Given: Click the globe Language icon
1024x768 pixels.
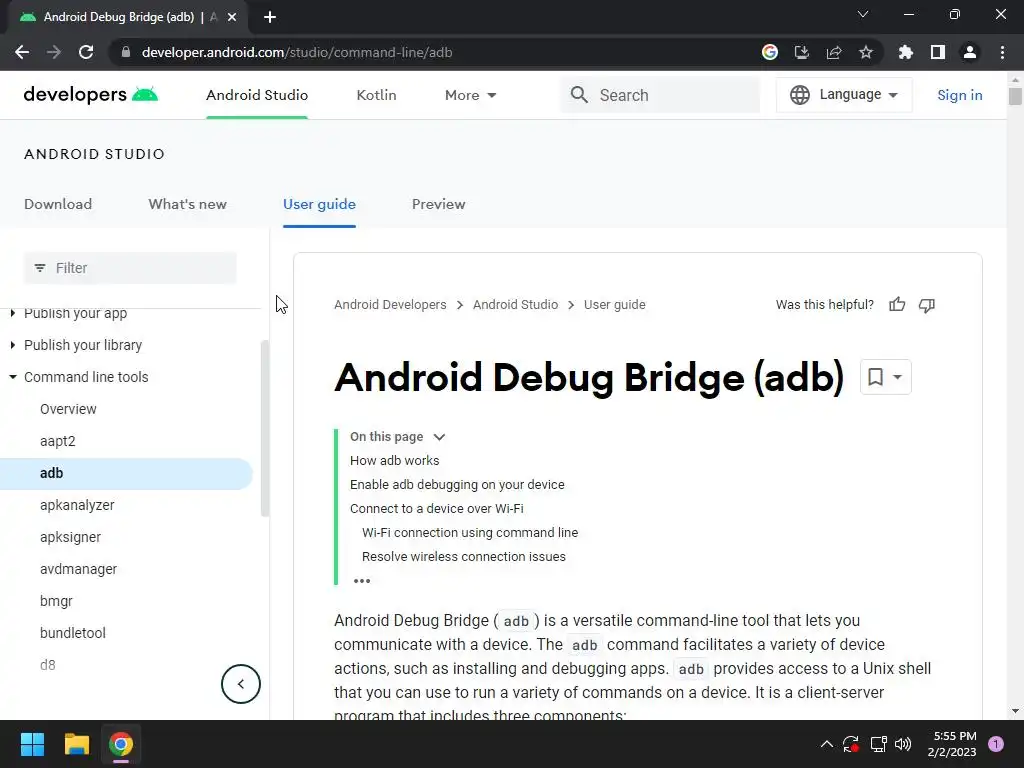Looking at the screenshot, I should 799,95.
